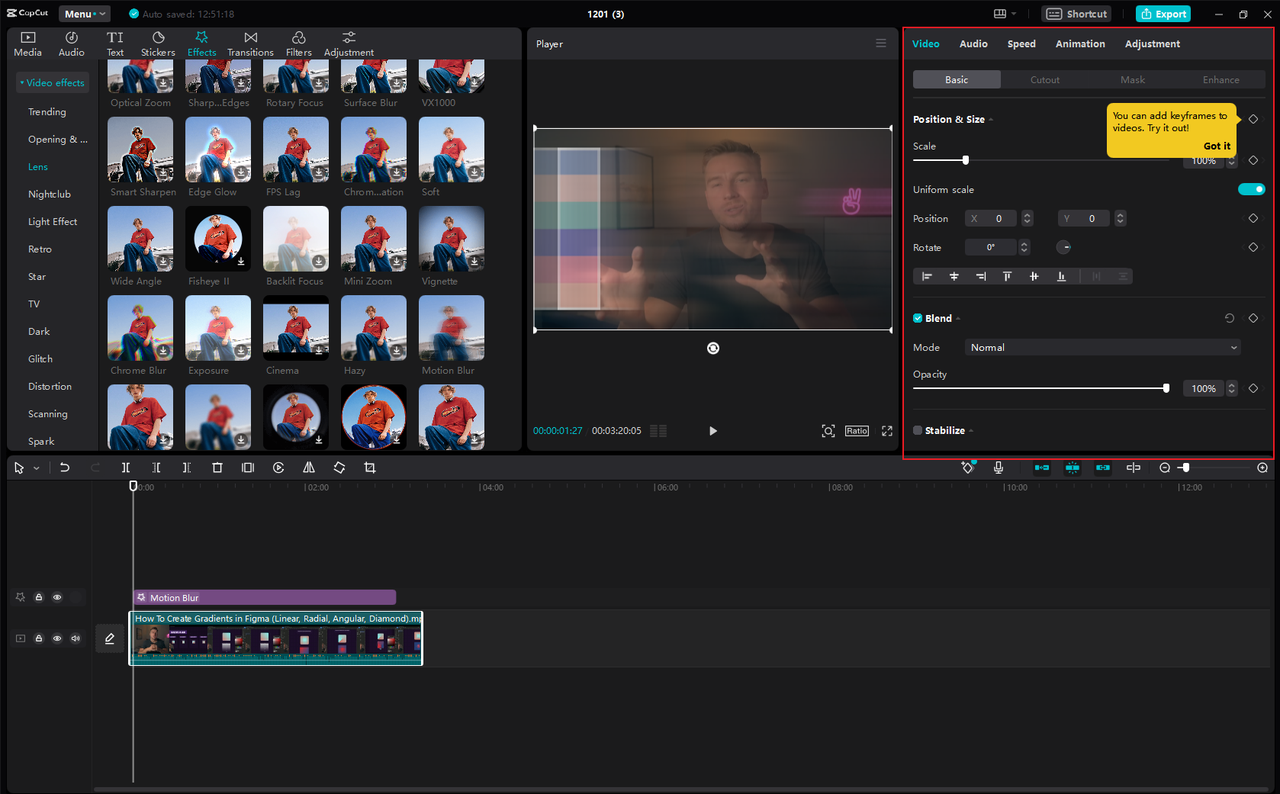Image resolution: width=1280 pixels, height=794 pixels.
Task: Click the reset icon next to Blend
Action: (x=1229, y=317)
